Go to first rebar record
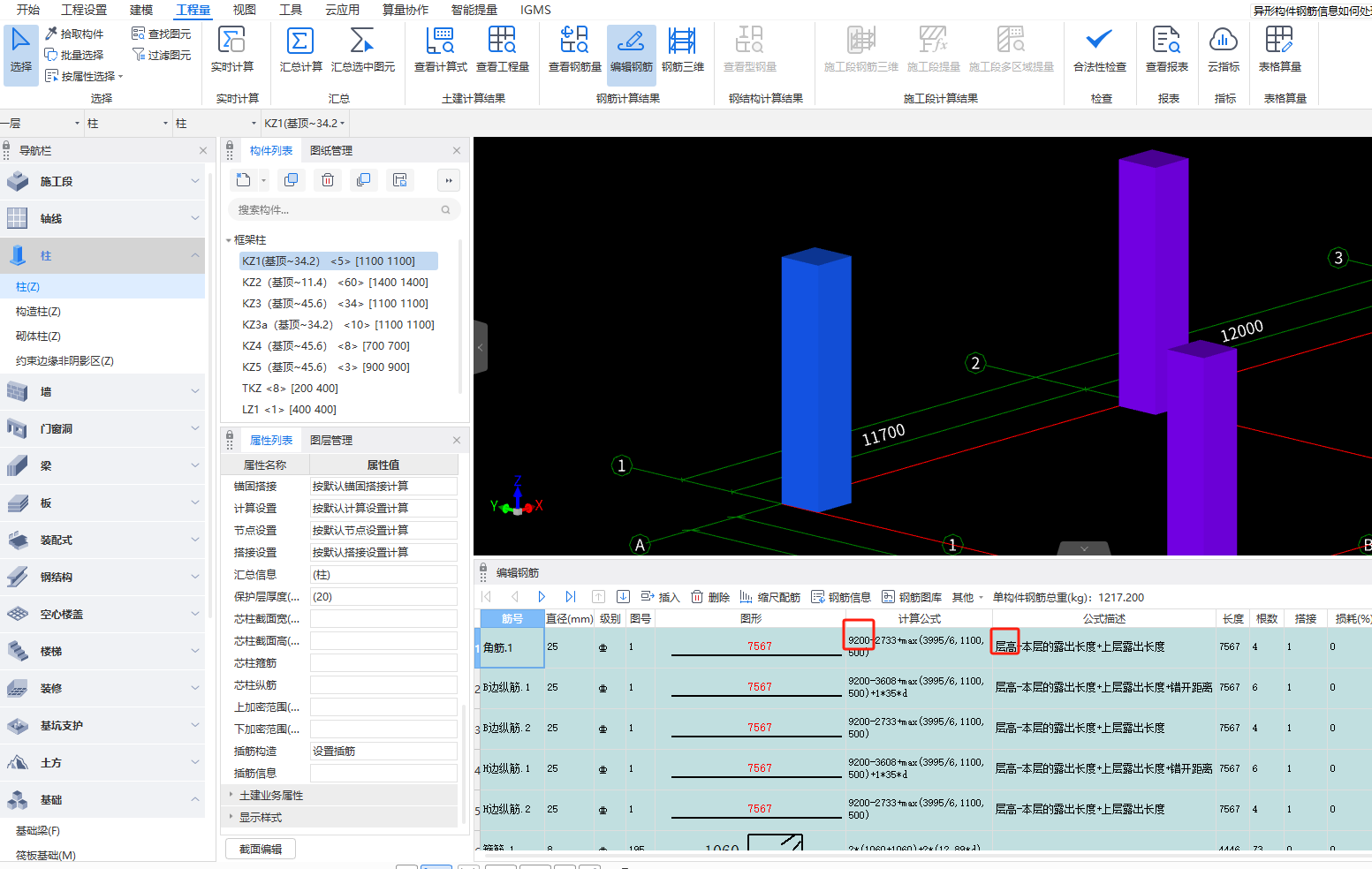 [487, 597]
